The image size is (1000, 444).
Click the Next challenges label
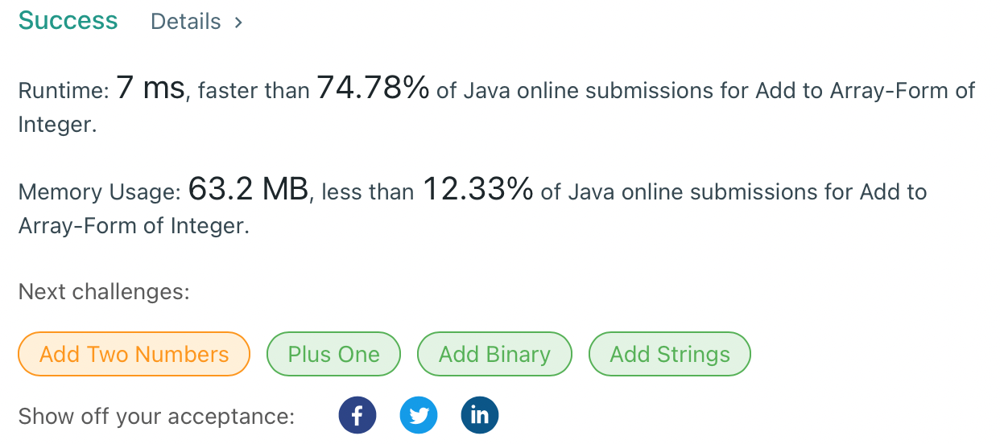tap(104, 292)
